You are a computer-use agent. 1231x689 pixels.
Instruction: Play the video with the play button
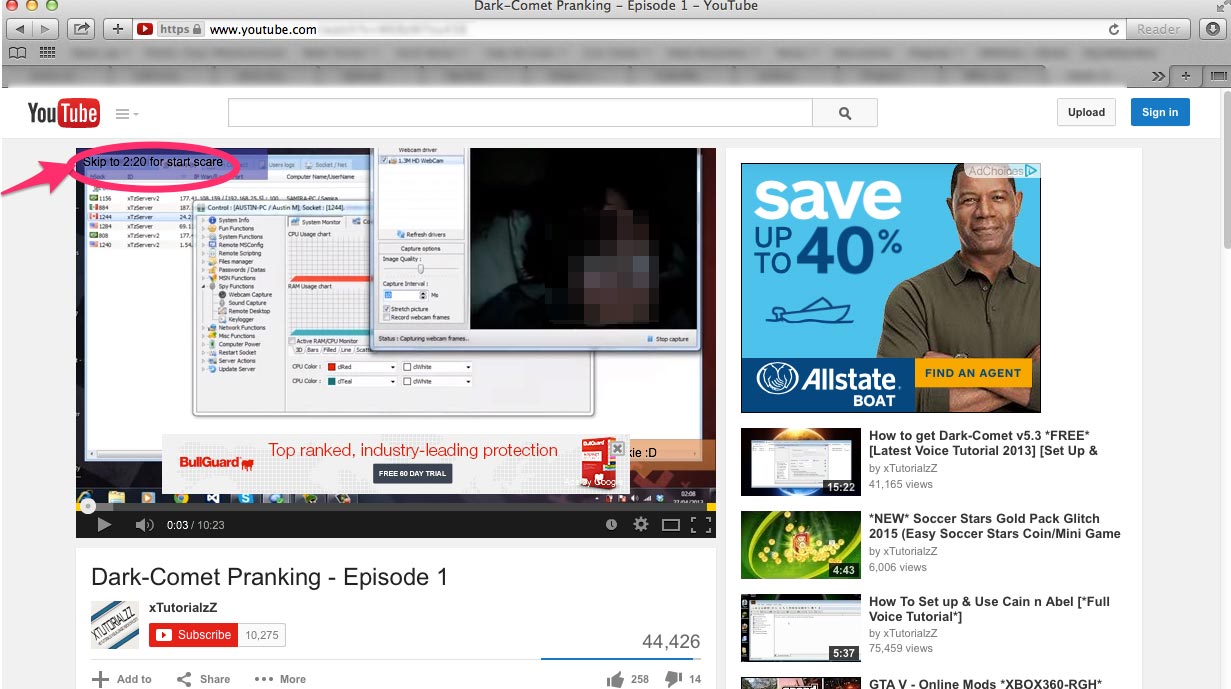[104, 525]
